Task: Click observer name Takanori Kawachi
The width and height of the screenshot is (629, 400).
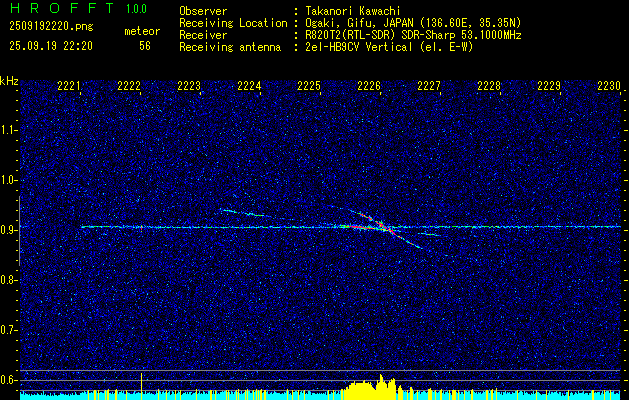Action: [x=352, y=11]
